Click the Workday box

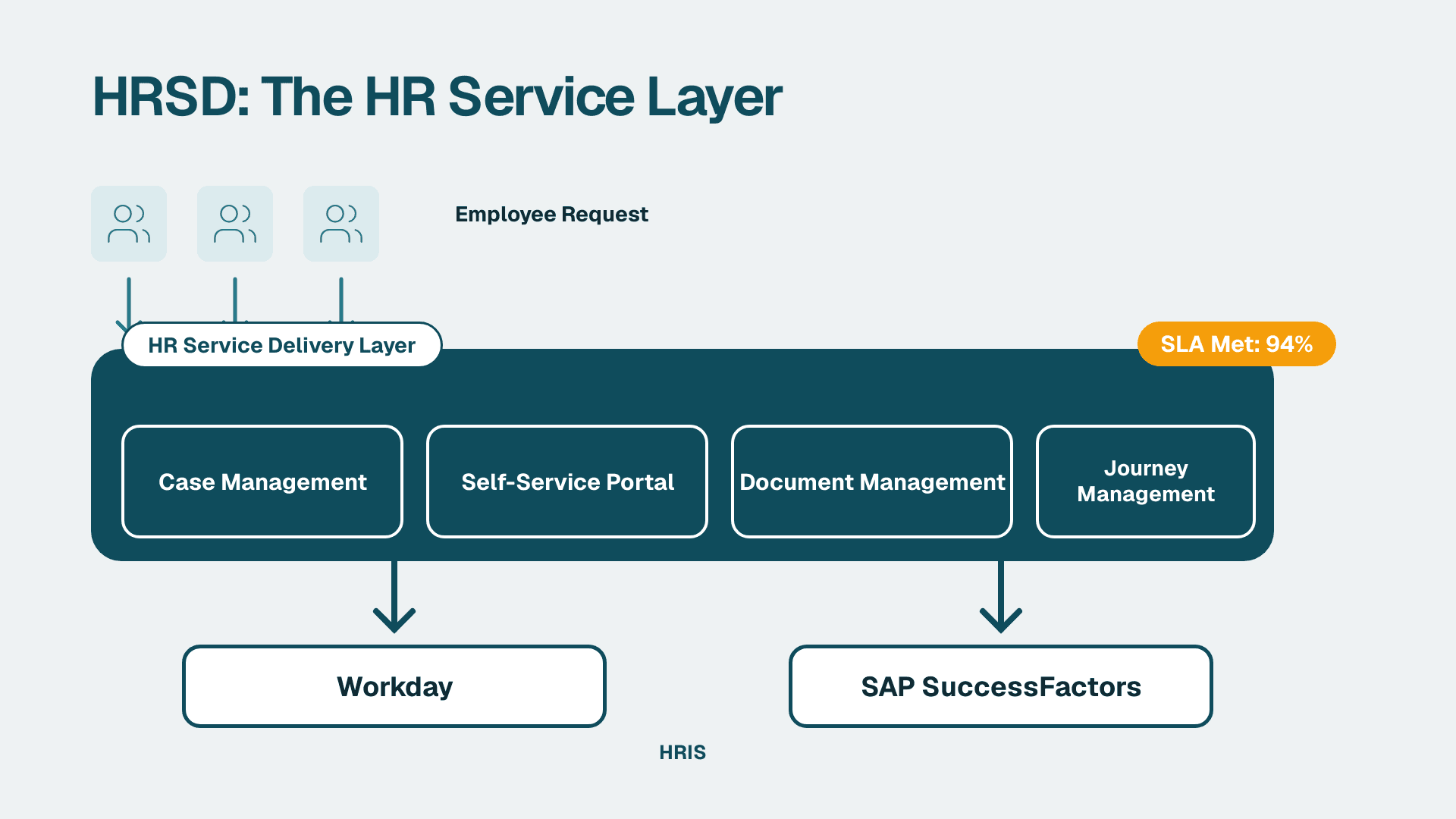(x=394, y=686)
